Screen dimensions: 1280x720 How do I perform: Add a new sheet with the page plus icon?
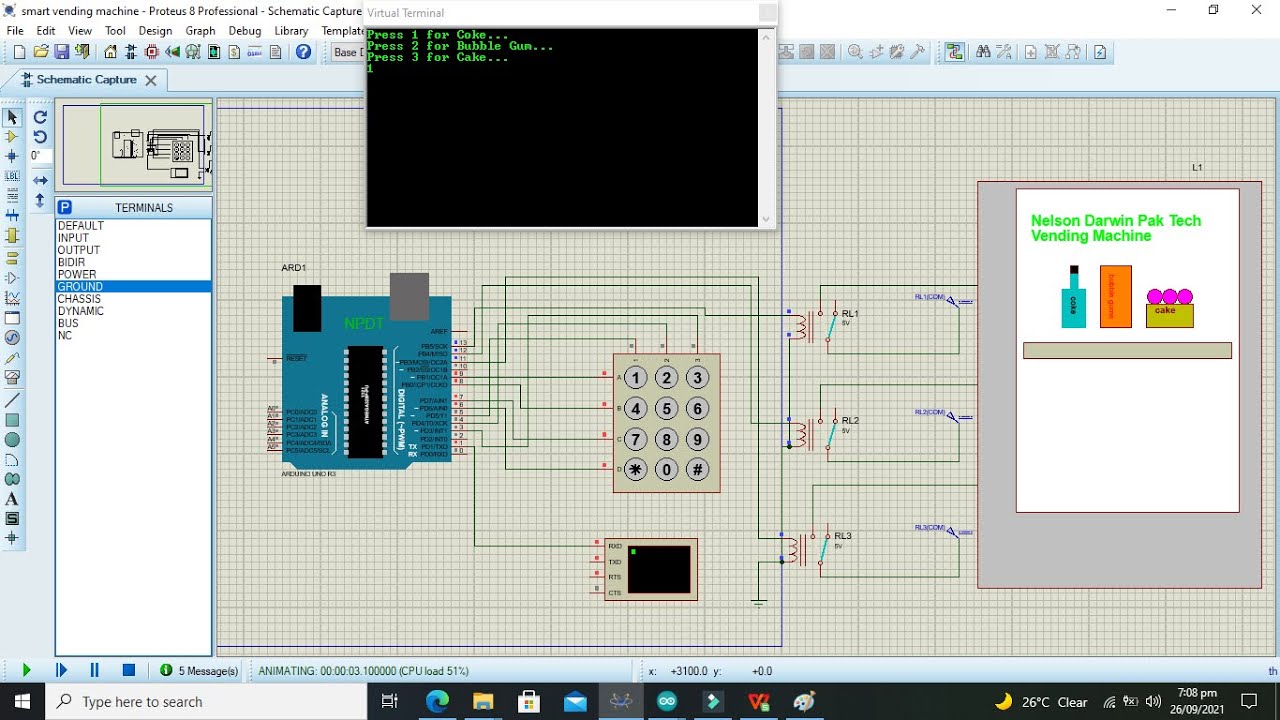tap(1031, 52)
